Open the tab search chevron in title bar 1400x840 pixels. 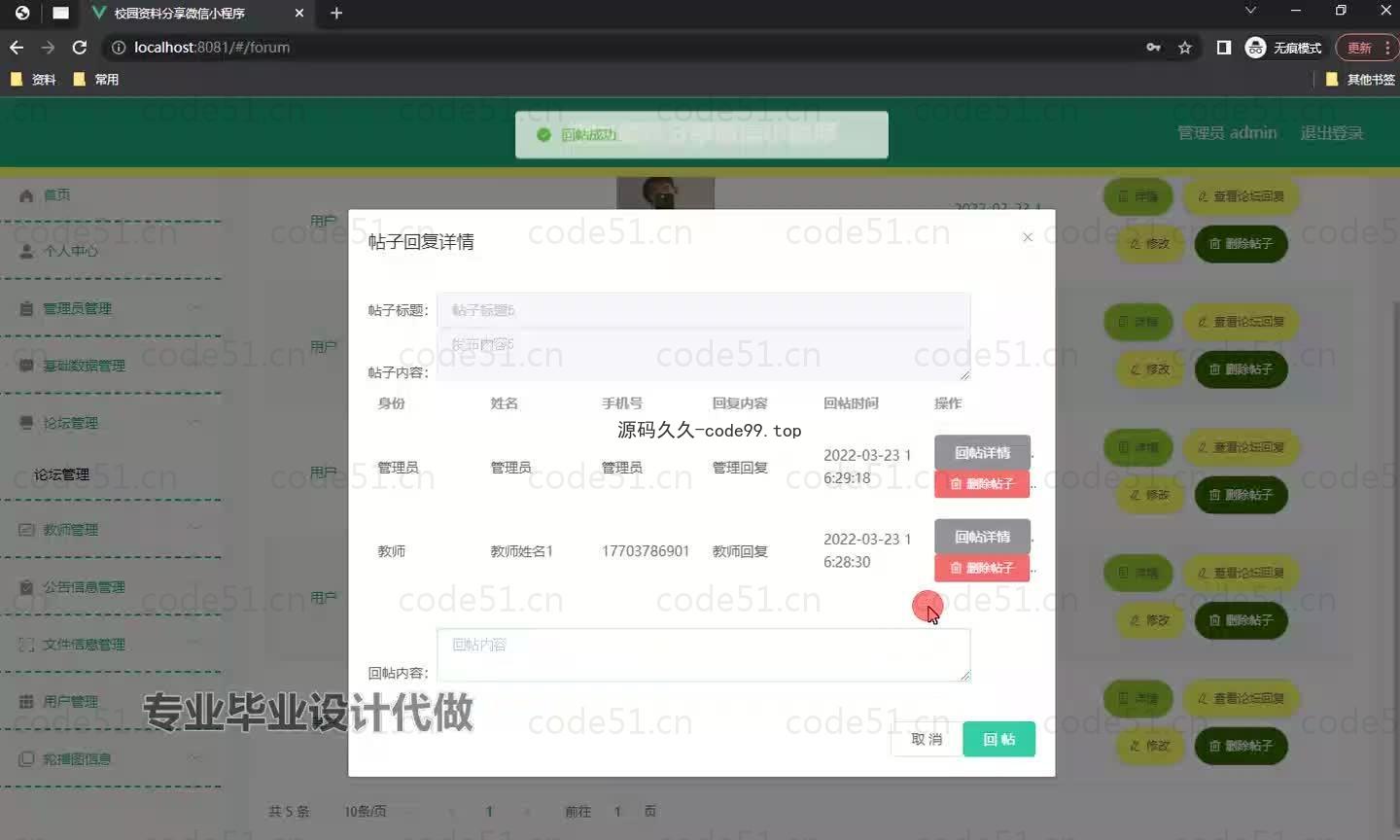click(1250, 11)
